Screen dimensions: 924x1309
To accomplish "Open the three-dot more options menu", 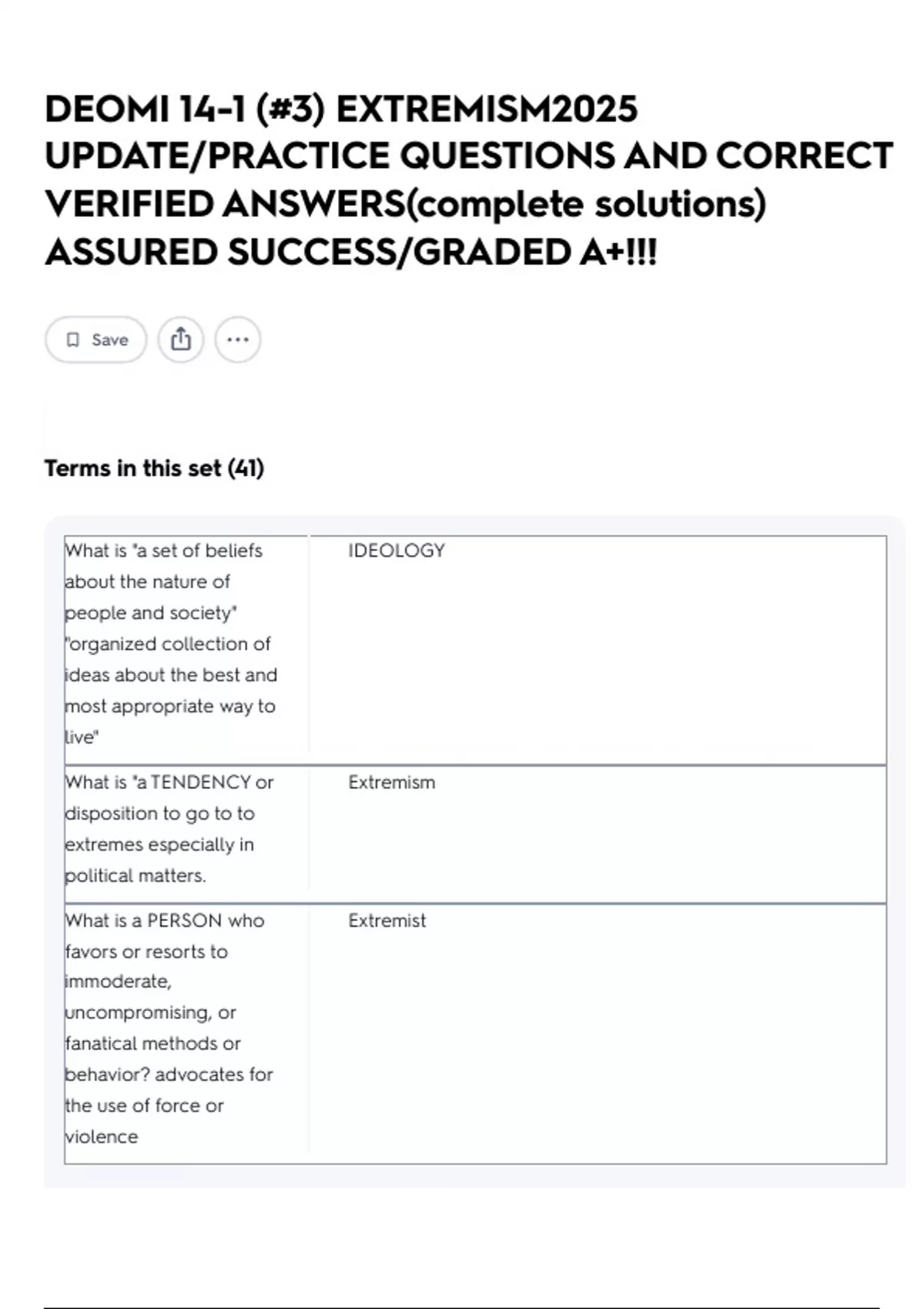I will 238,340.
